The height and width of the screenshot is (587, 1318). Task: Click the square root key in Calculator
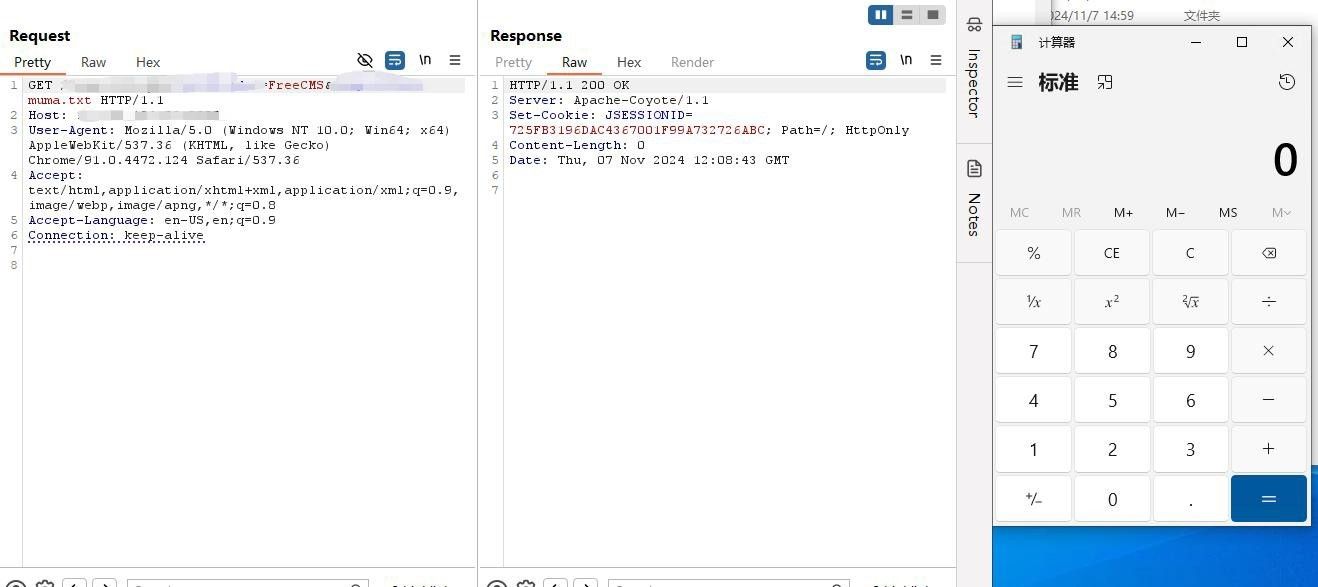point(1190,301)
